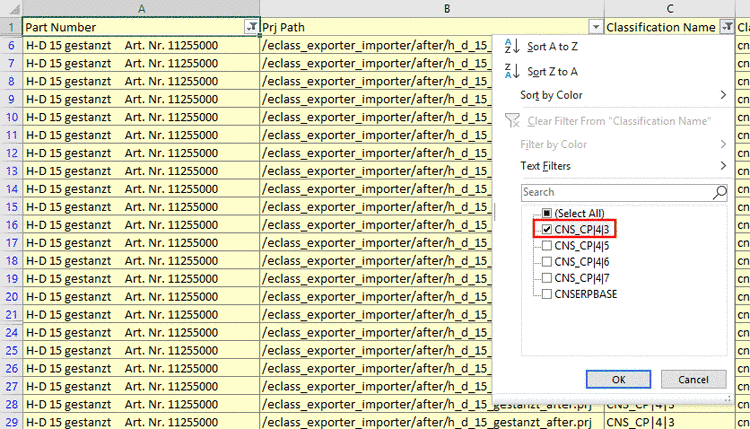Click Part Number cell in row 21
This screenshot has width=750, height=429.
pos(141,315)
